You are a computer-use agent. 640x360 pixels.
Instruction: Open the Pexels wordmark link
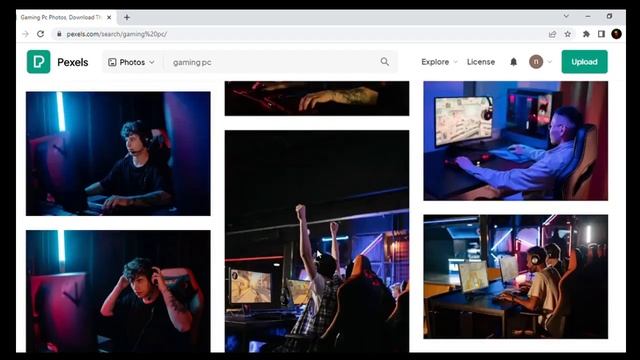73,62
